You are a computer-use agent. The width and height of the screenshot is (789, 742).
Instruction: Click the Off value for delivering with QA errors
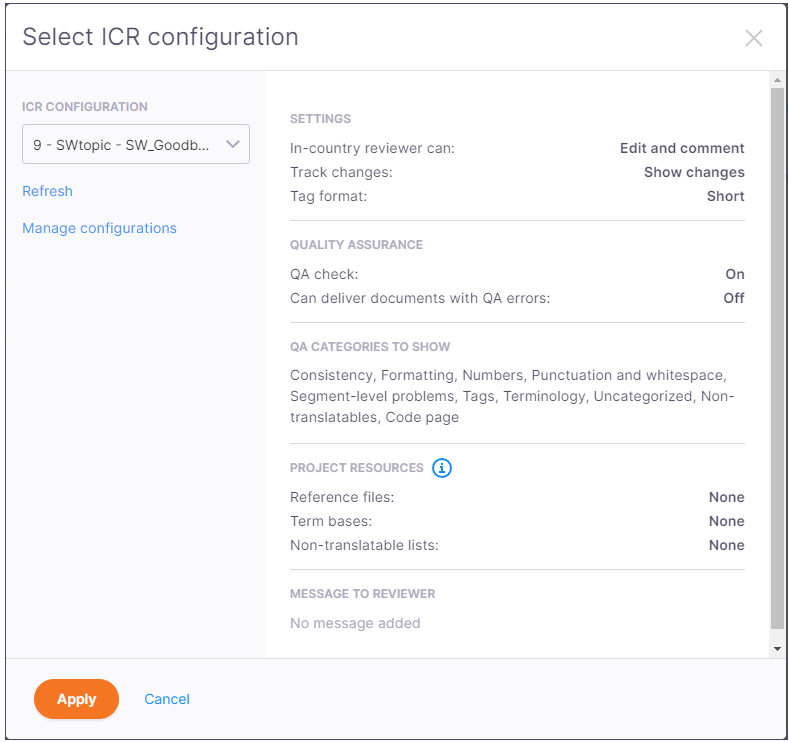tap(733, 298)
